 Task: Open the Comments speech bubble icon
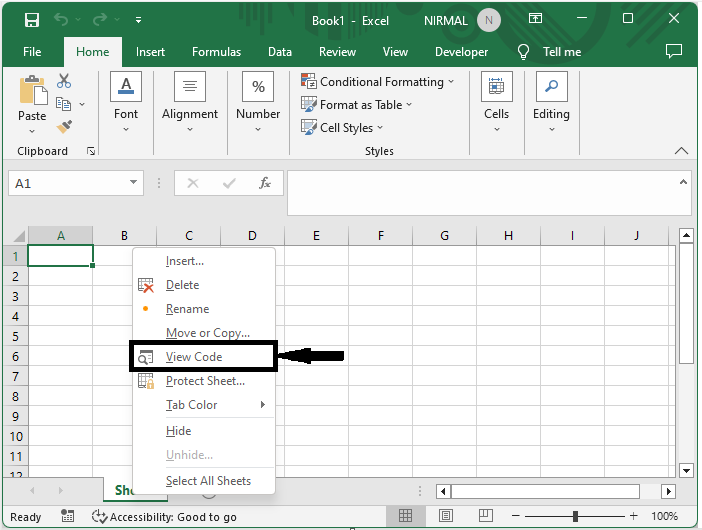click(674, 51)
